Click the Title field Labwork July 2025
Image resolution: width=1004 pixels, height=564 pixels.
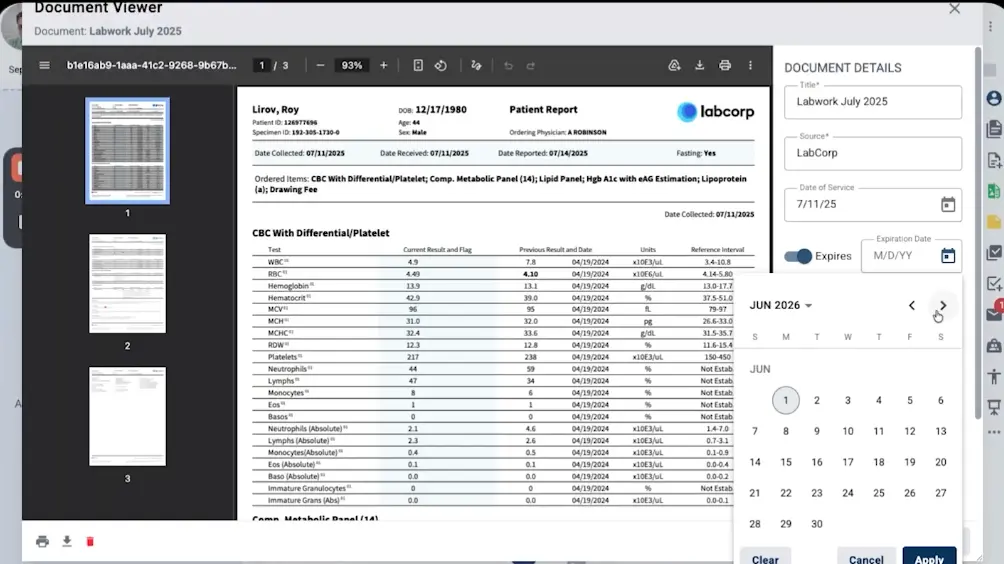(873, 102)
